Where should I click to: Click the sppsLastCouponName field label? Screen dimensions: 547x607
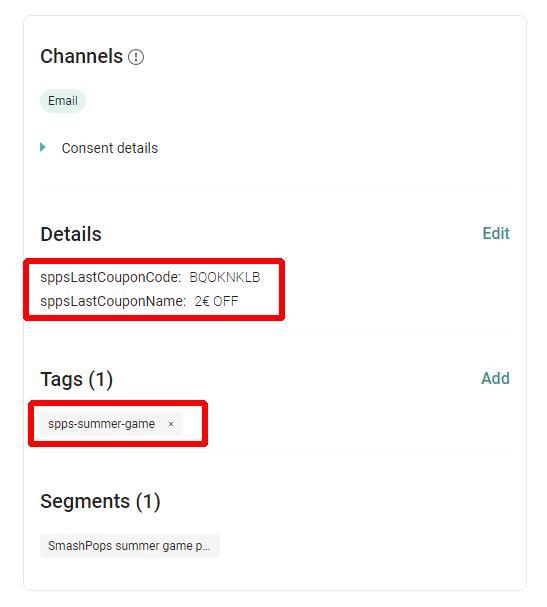pos(113,301)
